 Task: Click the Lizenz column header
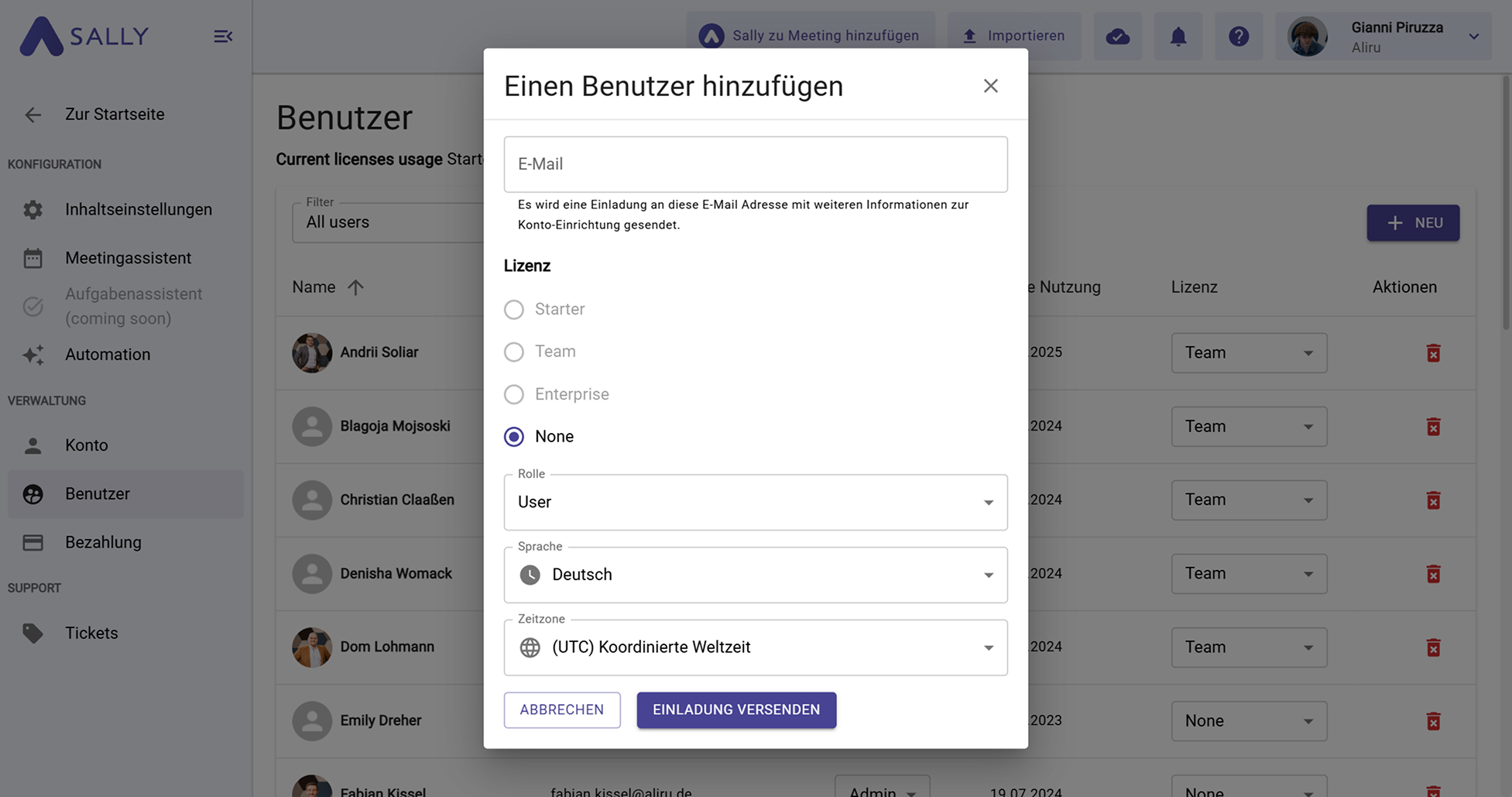pyautogui.click(x=1194, y=287)
